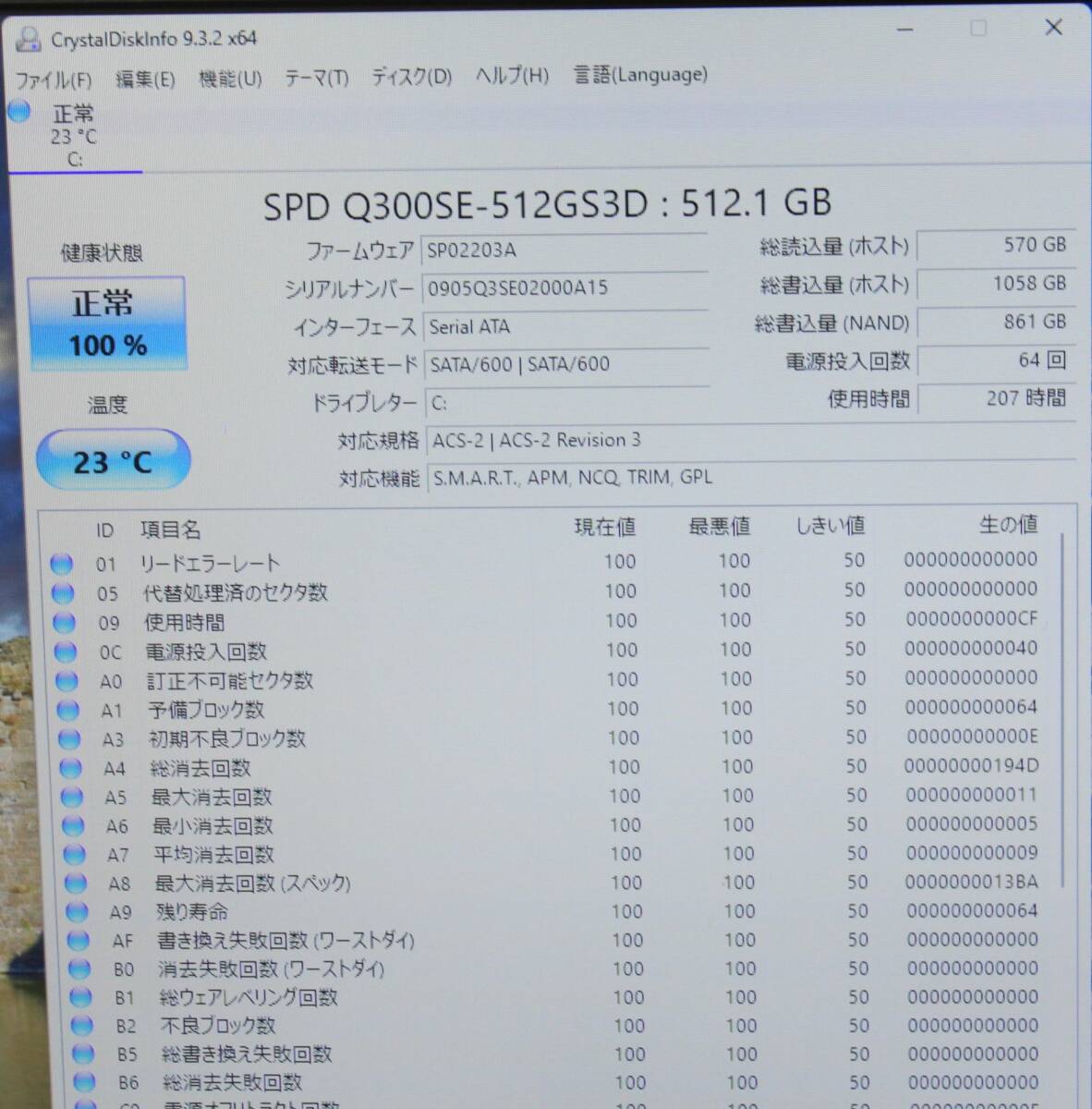This screenshot has width=1092, height=1109.
Task: Click status orb for A9 残り寿命
Action: (x=77, y=912)
